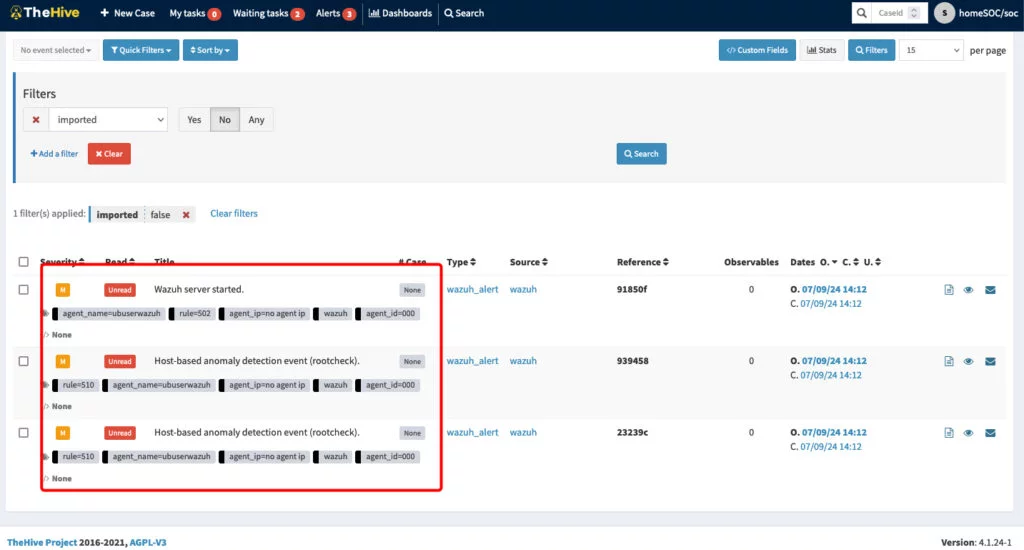Check the select-all alerts checkbox in header

pos(23,262)
